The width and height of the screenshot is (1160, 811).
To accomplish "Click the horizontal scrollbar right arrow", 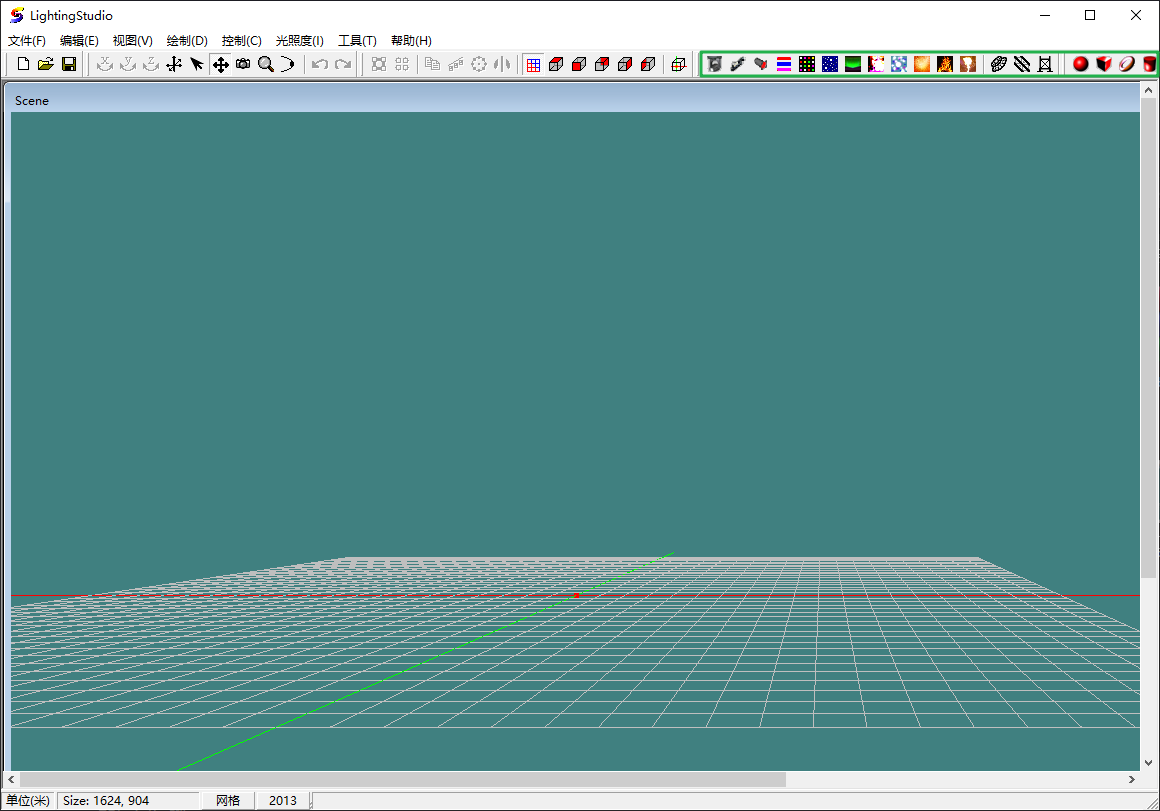I will (x=1132, y=779).
